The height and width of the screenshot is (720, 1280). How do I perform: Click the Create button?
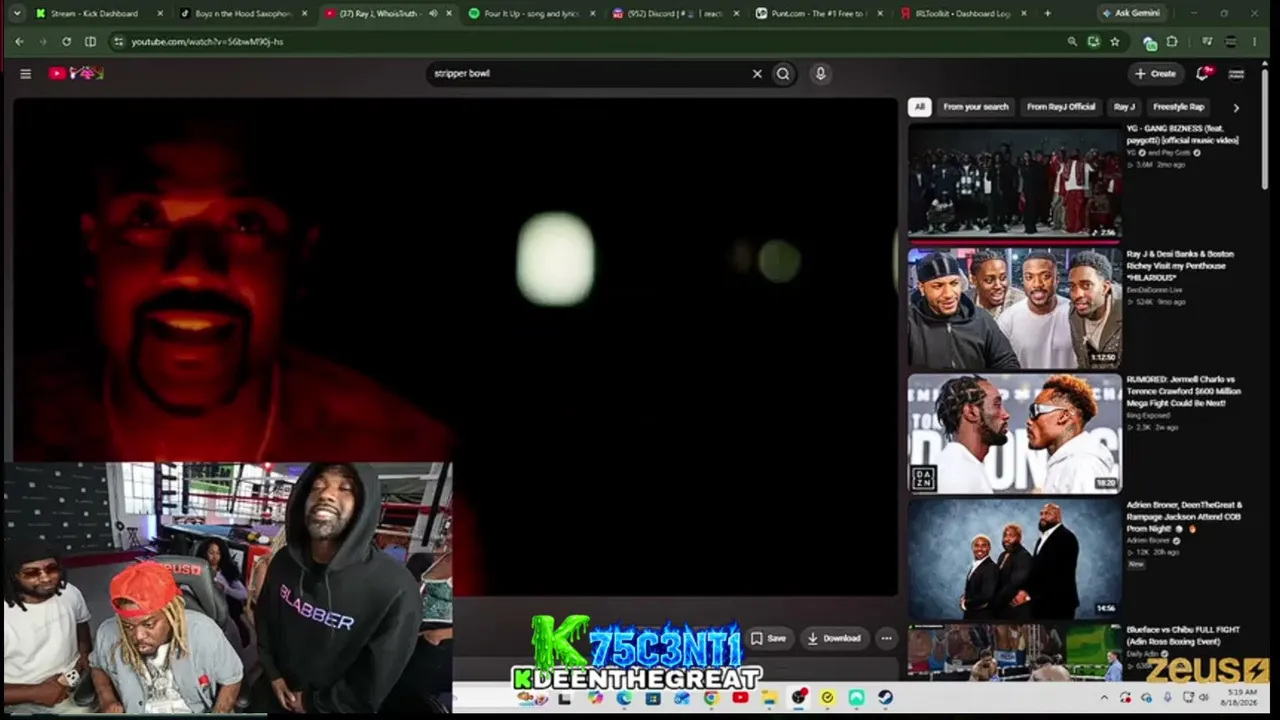1155,73
